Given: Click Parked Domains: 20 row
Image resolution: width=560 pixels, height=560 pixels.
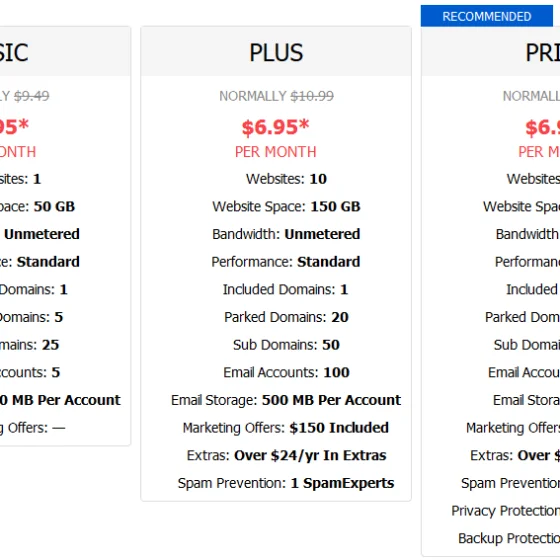Looking at the screenshot, I should [x=286, y=317].
